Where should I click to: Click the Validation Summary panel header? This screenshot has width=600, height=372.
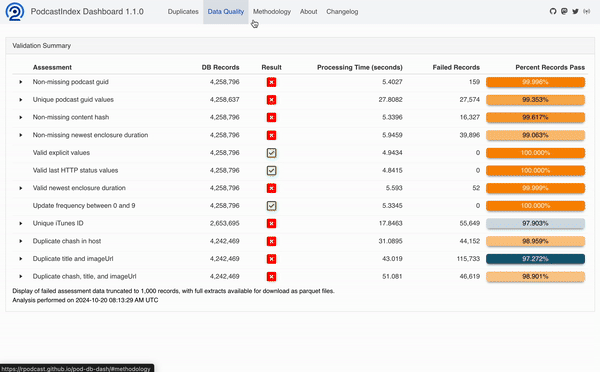pyautogui.click(x=300, y=46)
